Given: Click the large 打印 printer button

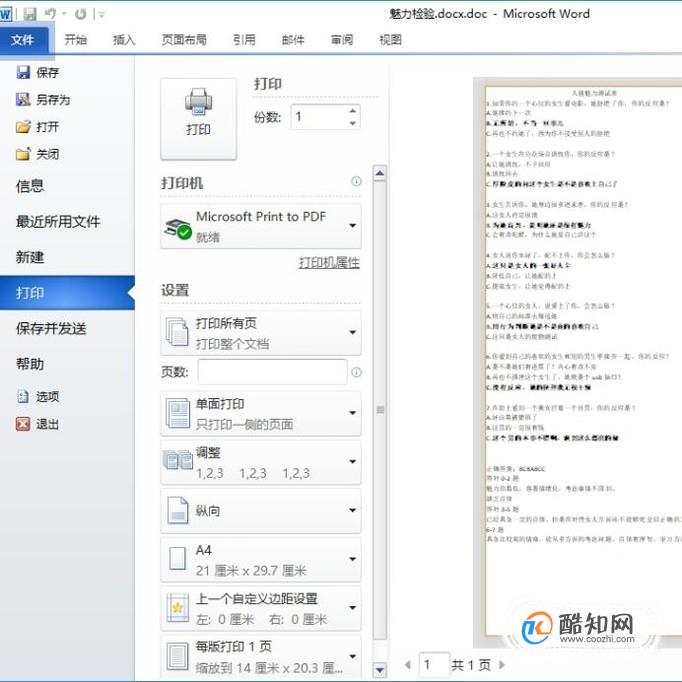Looking at the screenshot, I should point(198,119).
